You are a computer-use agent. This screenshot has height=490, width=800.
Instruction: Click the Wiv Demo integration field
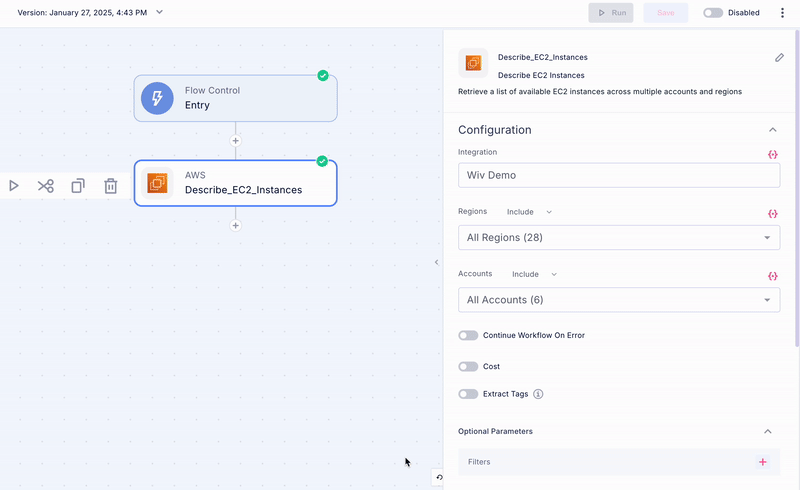click(x=618, y=175)
